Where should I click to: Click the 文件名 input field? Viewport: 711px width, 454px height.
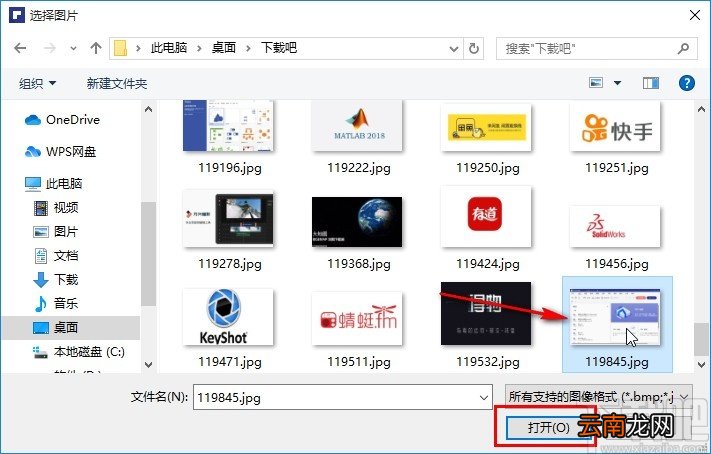pyautogui.click(x=342, y=397)
